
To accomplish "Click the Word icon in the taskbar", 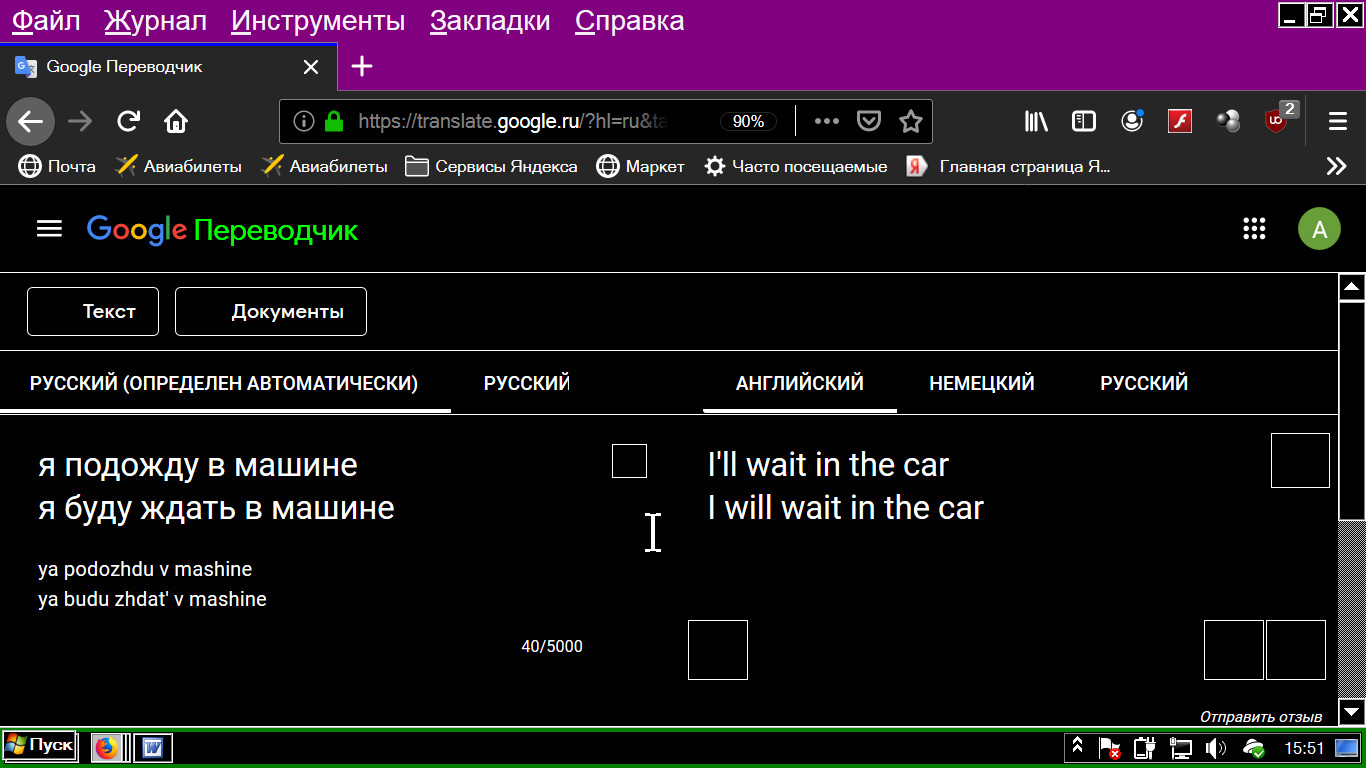I will point(153,747).
